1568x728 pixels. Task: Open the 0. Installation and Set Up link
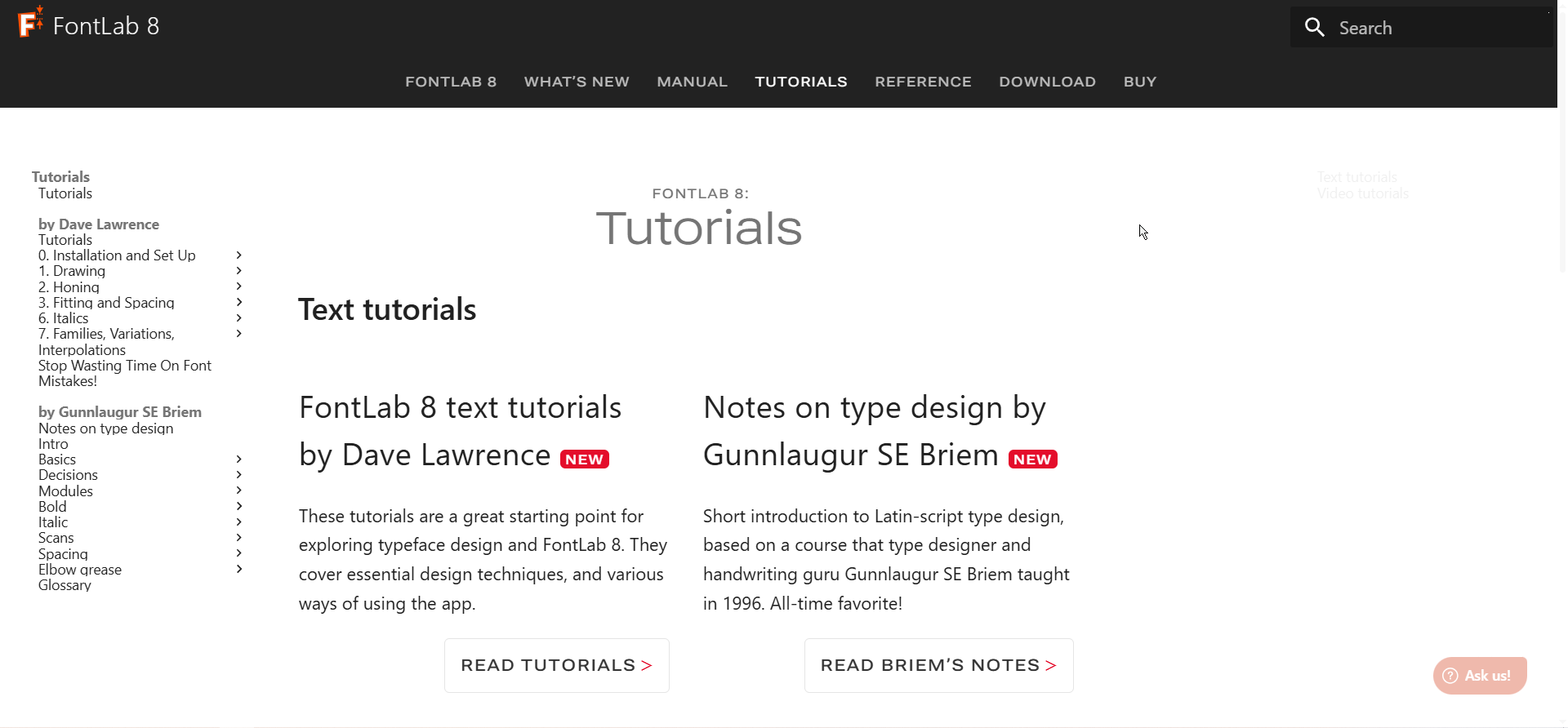(117, 255)
